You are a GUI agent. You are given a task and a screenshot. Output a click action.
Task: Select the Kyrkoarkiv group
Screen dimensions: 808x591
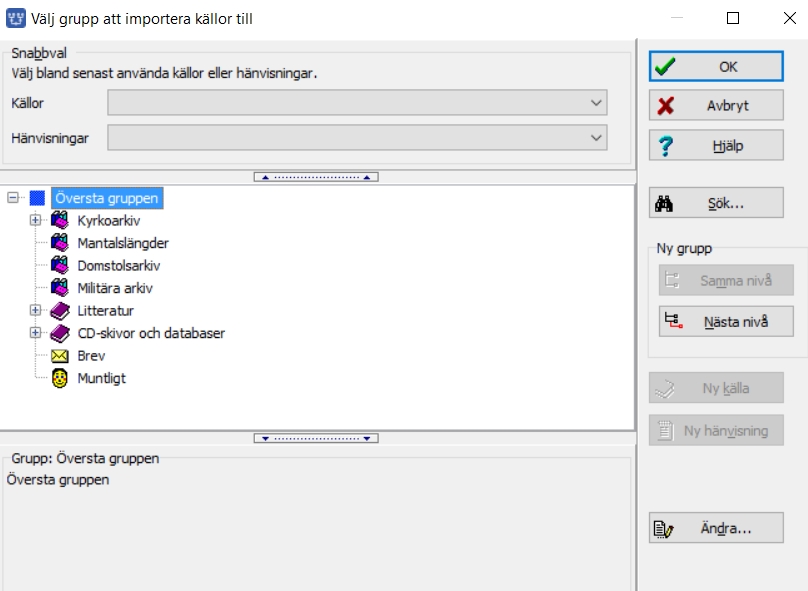tap(109, 221)
